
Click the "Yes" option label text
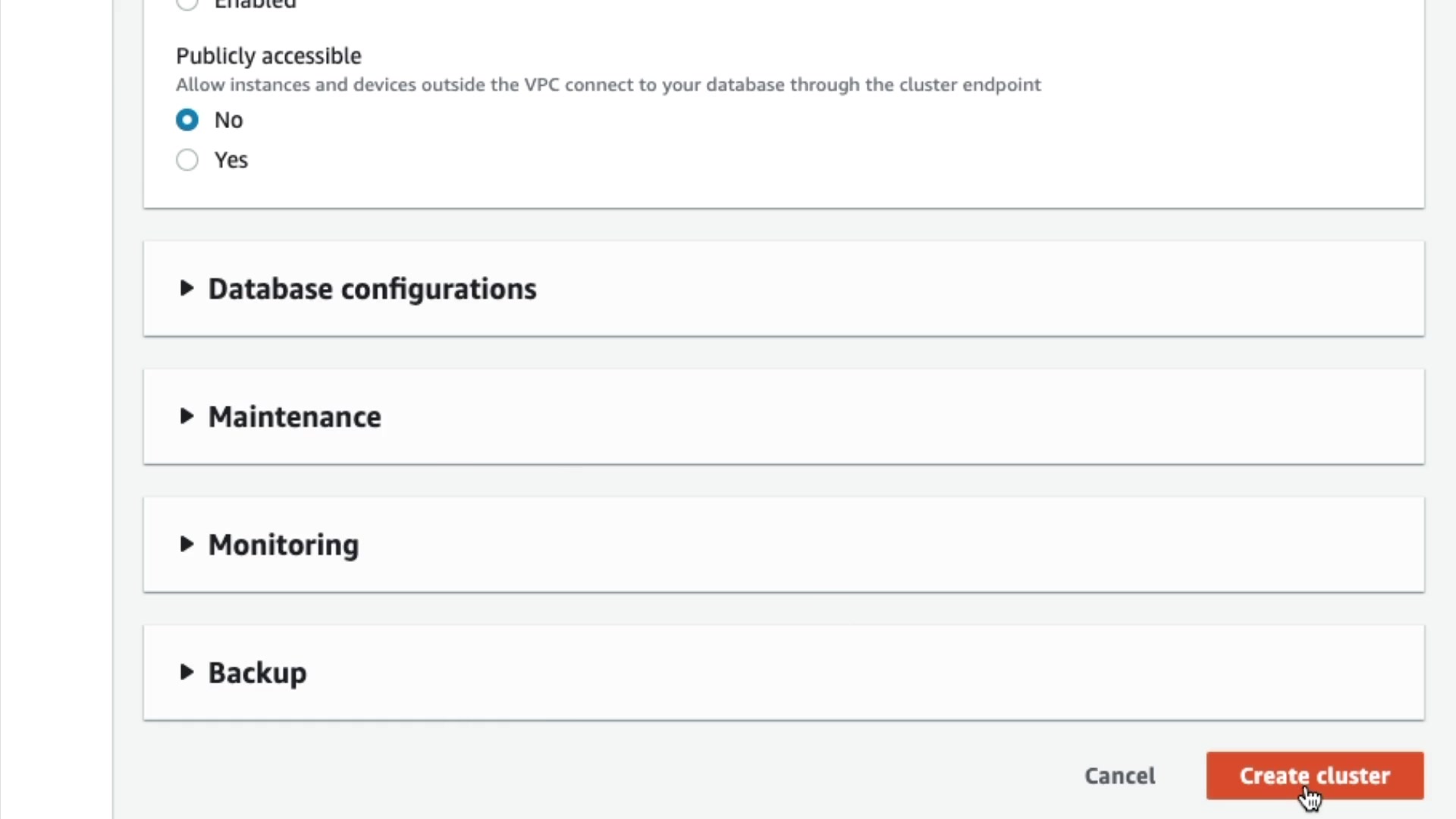point(231,160)
